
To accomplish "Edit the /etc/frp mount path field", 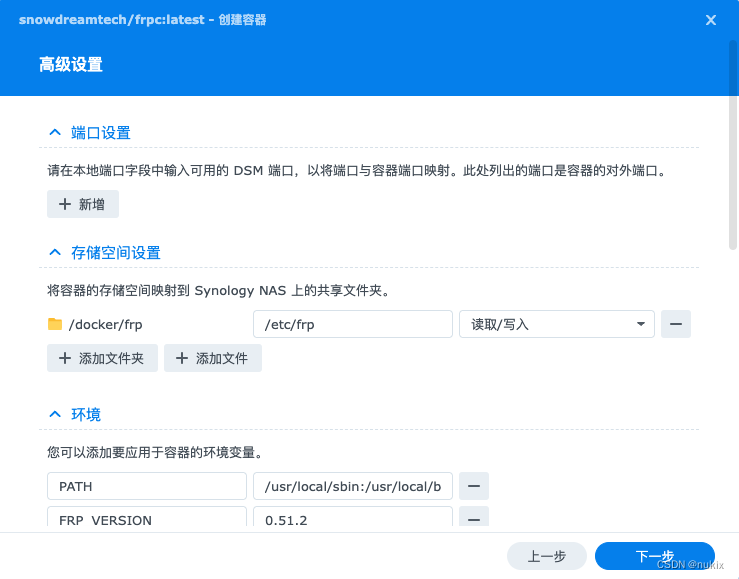I will [x=353, y=324].
